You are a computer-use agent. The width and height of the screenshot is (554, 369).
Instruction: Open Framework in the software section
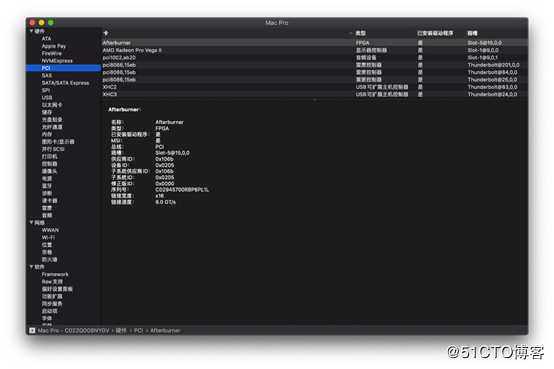click(55, 274)
